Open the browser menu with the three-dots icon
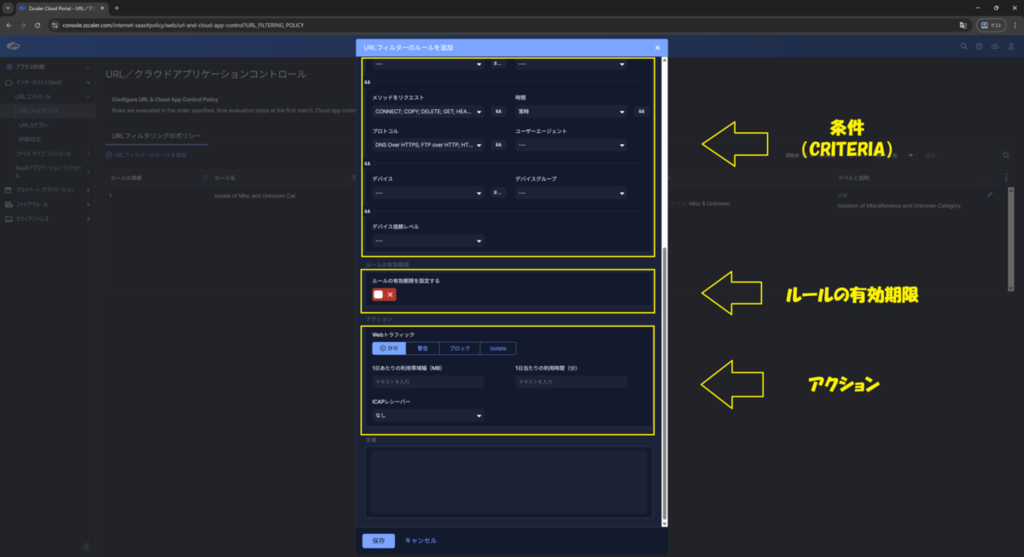This screenshot has height=557, width=1024. point(1015,25)
